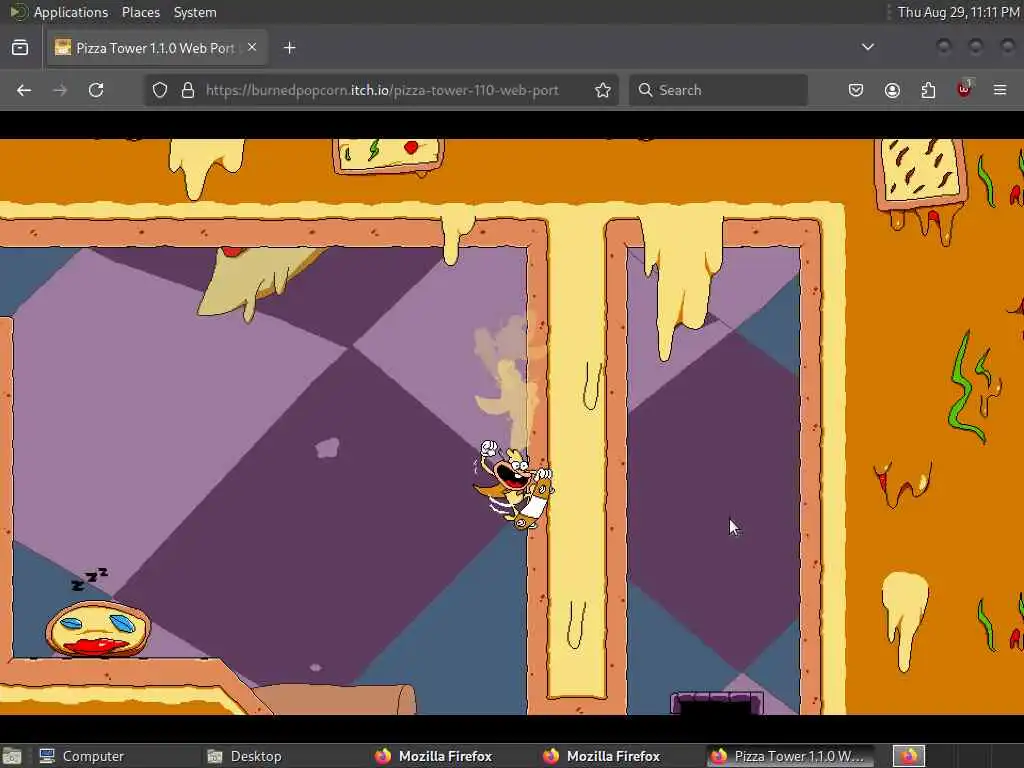Select the Pizza Tower 1.1.0 Web Port tab

pyautogui.click(x=157, y=48)
